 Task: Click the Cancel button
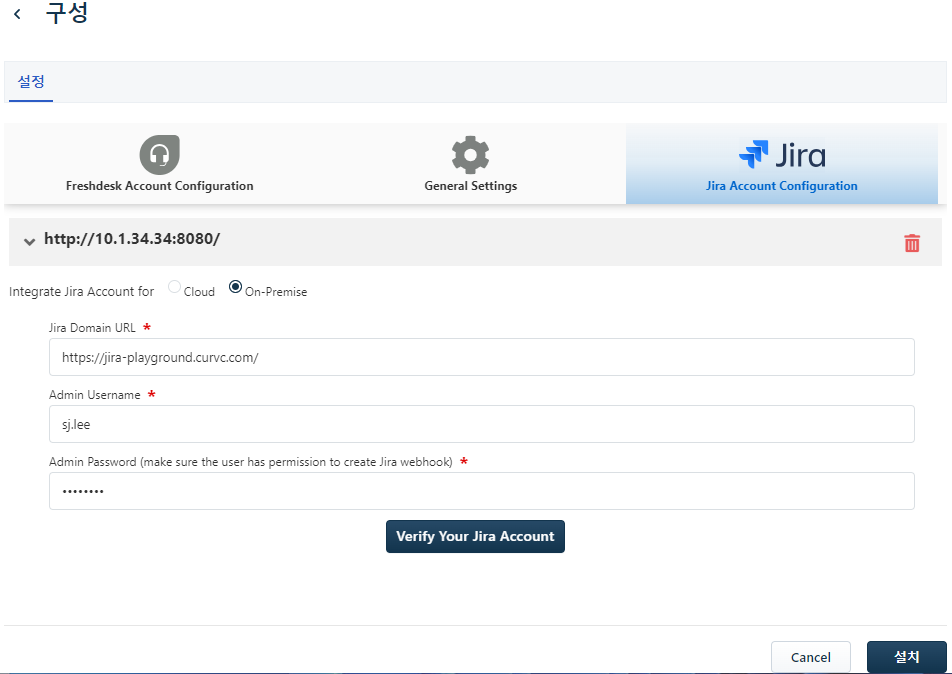[811, 657]
